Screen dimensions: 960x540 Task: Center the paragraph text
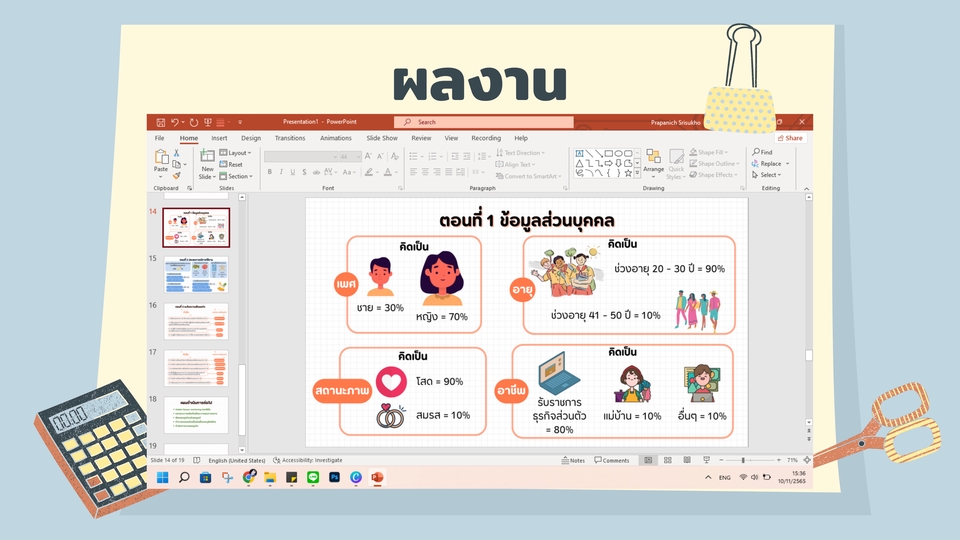coord(425,172)
